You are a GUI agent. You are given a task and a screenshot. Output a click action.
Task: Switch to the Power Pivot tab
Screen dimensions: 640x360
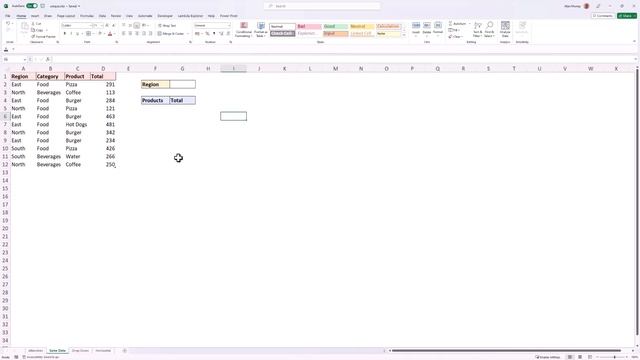point(229,16)
